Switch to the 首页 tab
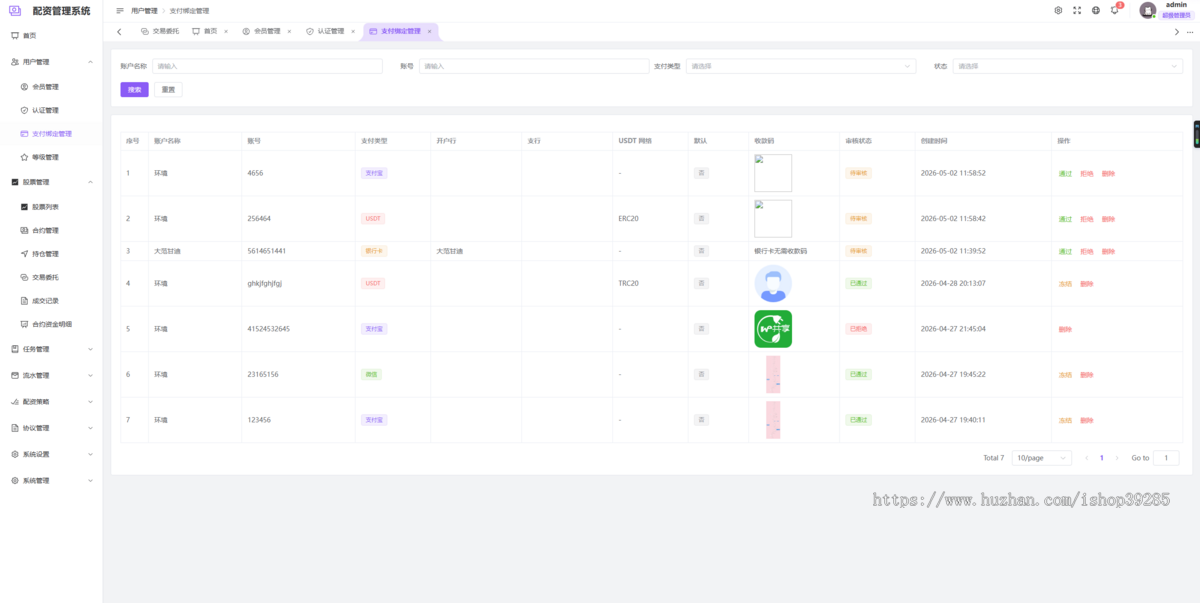Viewport: 1200px width, 603px height. (x=205, y=31)
